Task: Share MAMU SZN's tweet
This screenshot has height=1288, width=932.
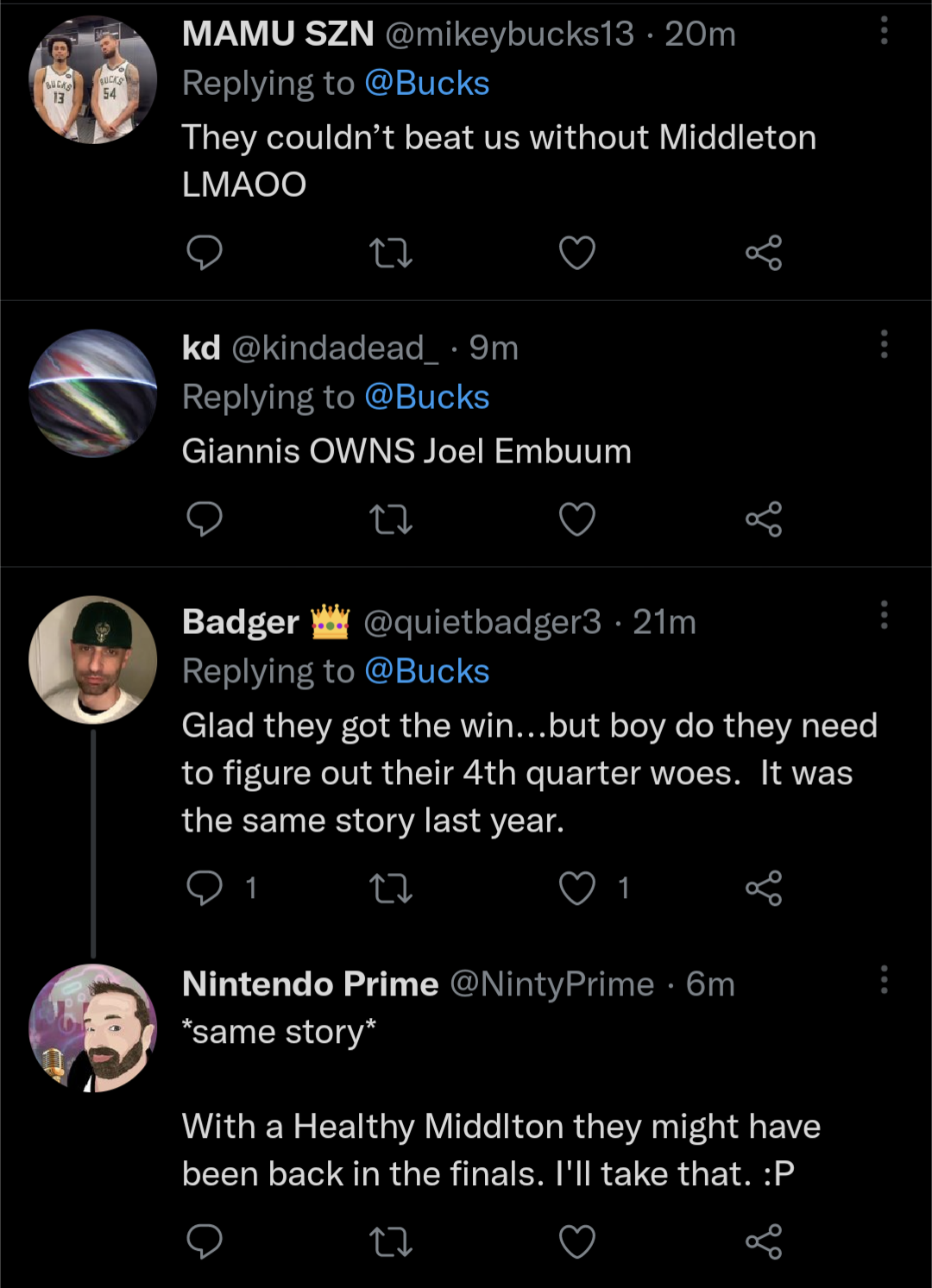Action: (x=764, y=253)
